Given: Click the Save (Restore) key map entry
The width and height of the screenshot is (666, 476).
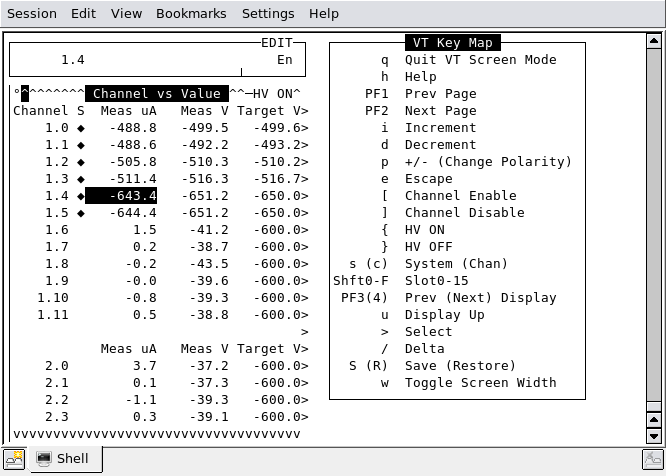Looking at the screenshot, I should (460, 366).
